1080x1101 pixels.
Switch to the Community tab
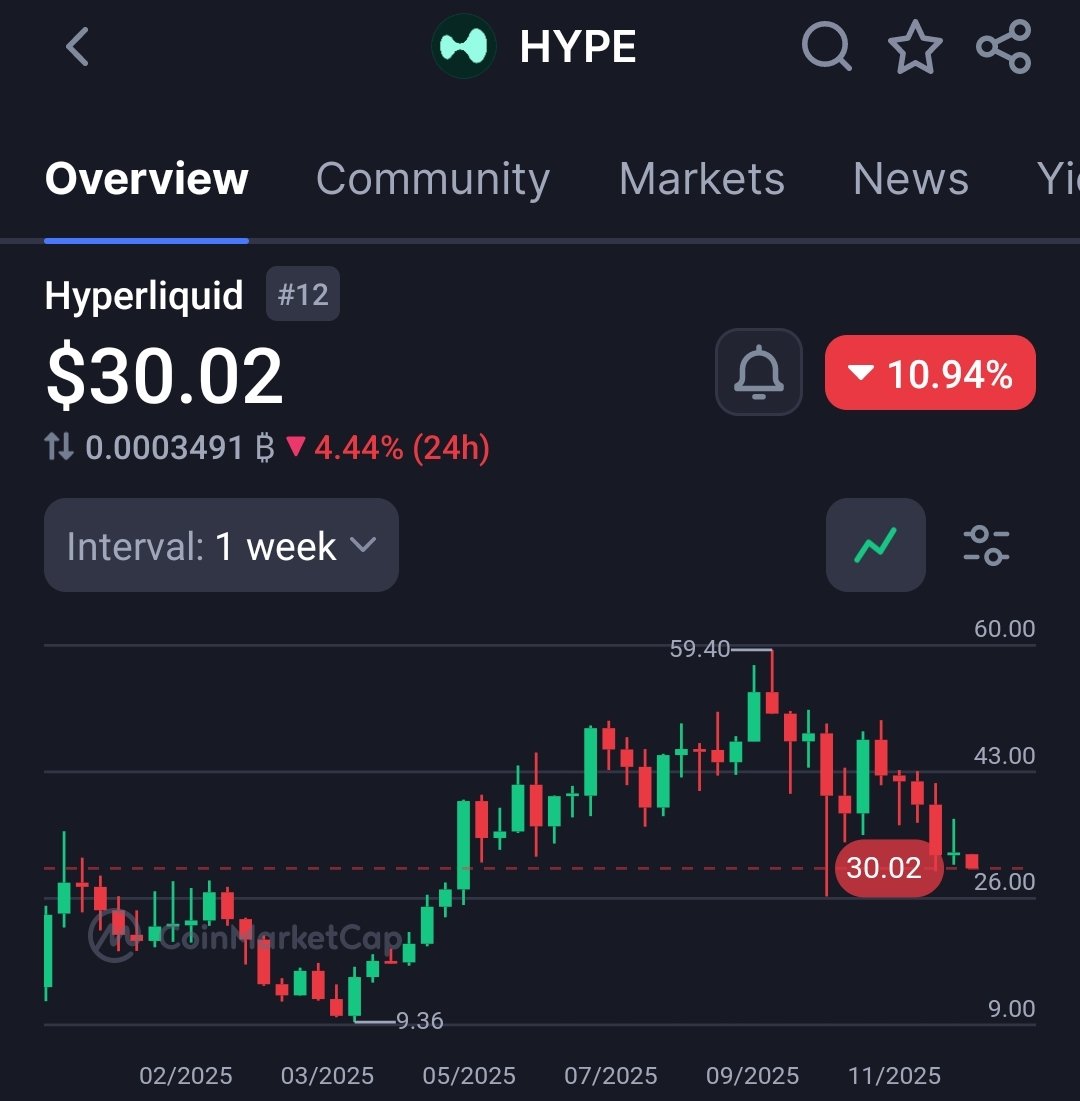click(432, 179)
